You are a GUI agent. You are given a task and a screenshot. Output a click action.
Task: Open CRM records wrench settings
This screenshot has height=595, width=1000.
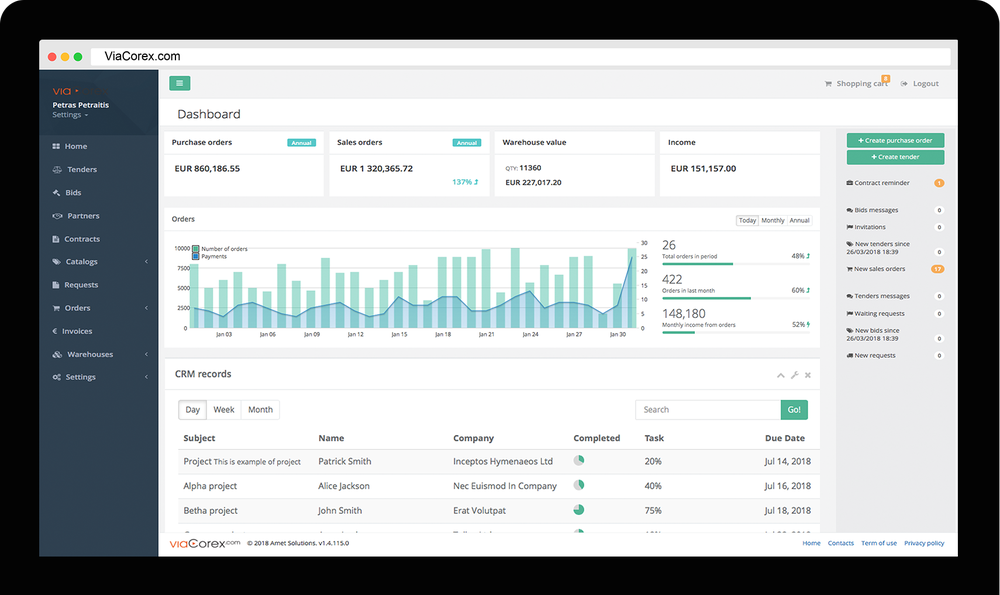(x=795, y=376)
